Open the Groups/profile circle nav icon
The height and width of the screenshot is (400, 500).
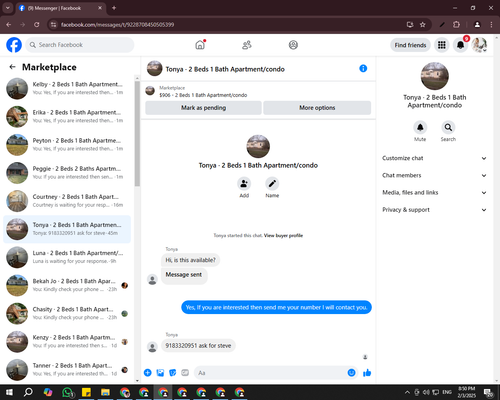point(293,45)
